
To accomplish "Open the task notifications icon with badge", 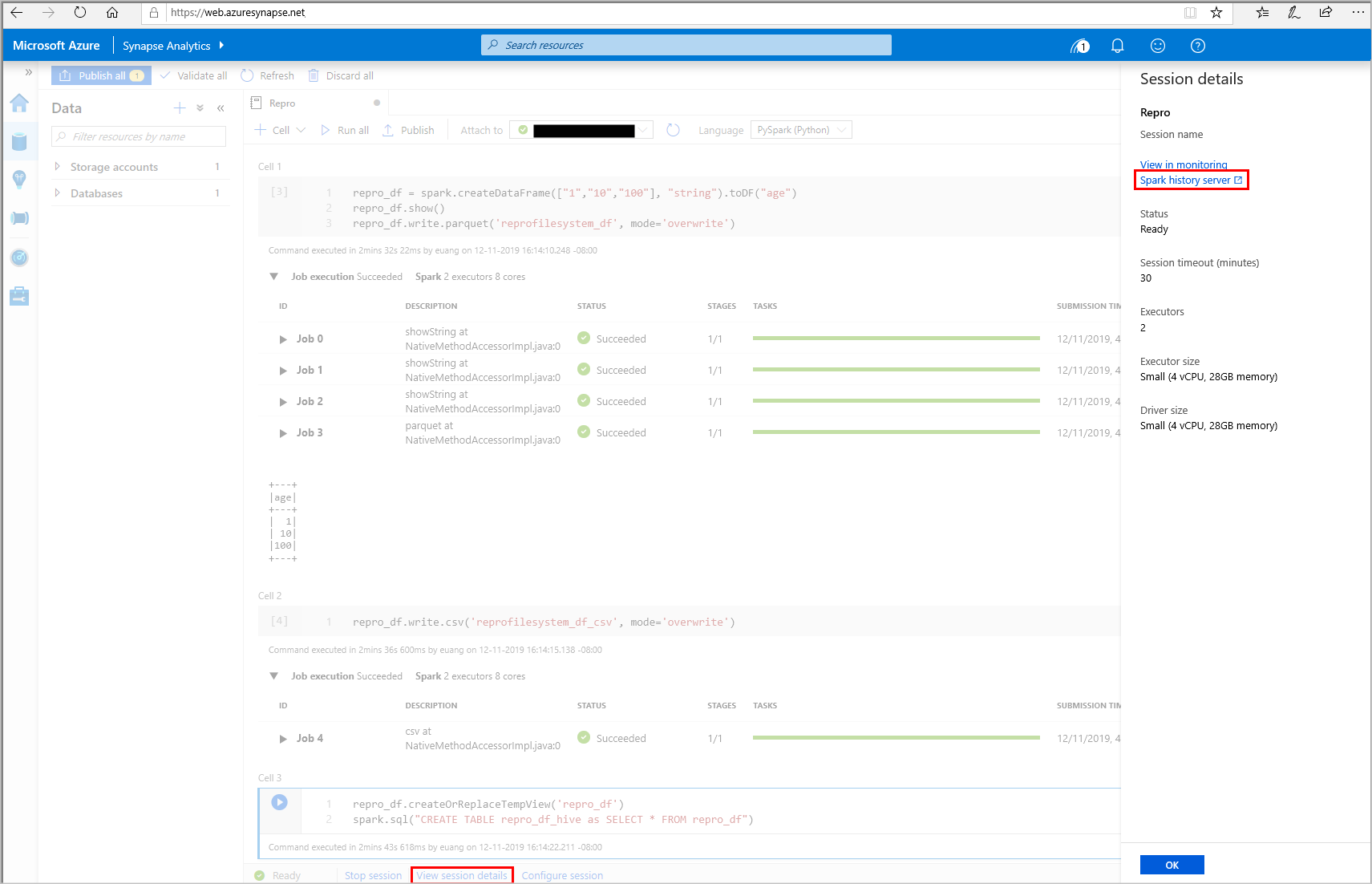I will point(1080,46).
